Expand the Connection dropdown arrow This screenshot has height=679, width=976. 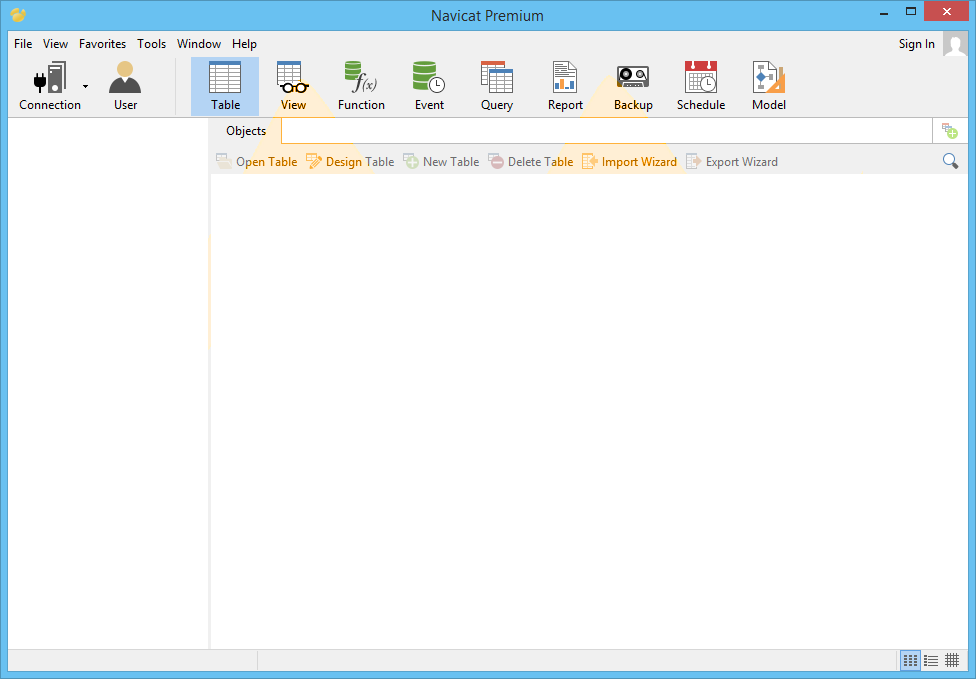85,87
